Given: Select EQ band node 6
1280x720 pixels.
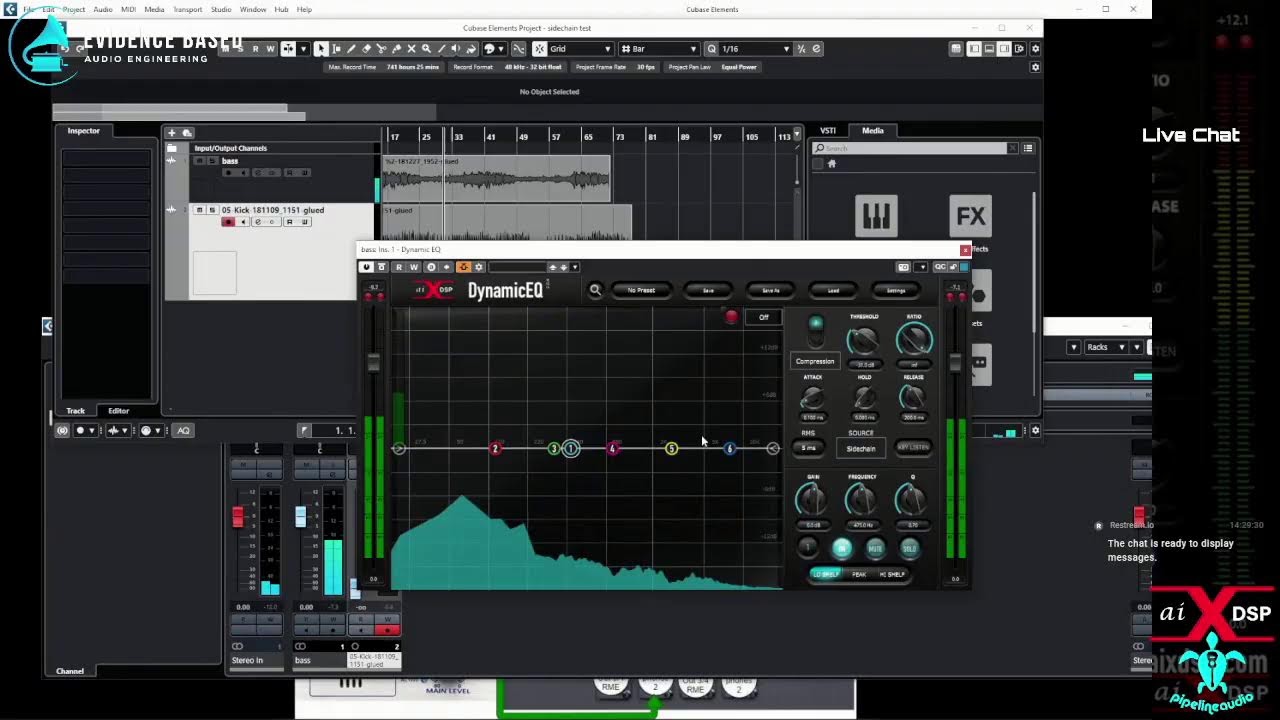Looking at the screenshot, I should point(729,448).
